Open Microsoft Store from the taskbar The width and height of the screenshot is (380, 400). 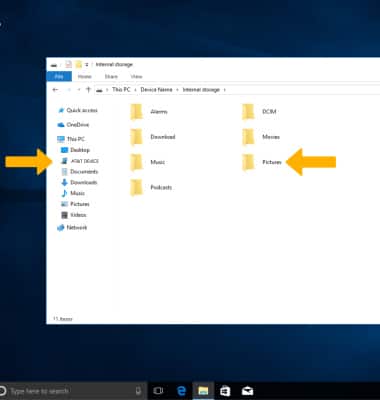tap(225, 391)
